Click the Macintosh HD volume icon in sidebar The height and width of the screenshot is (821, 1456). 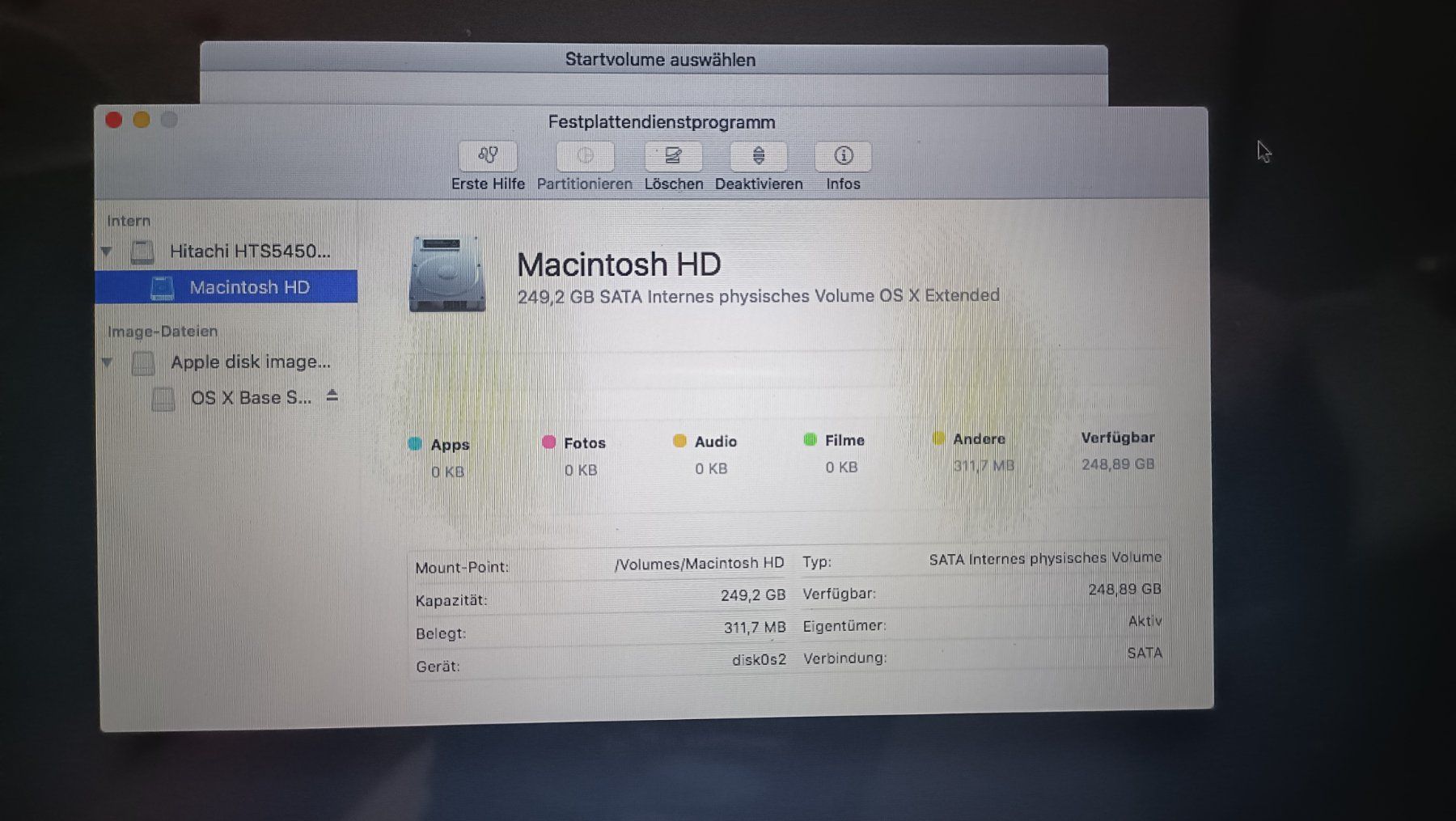pyautogui.click(x=162, y=288)
